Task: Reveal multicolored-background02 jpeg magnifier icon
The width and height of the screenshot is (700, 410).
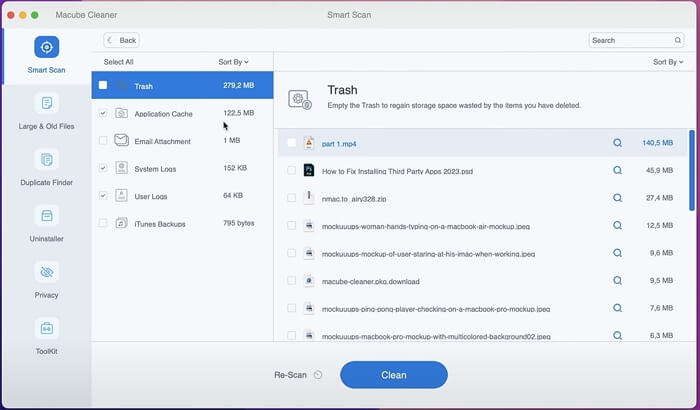Action: tap(617, 335)
